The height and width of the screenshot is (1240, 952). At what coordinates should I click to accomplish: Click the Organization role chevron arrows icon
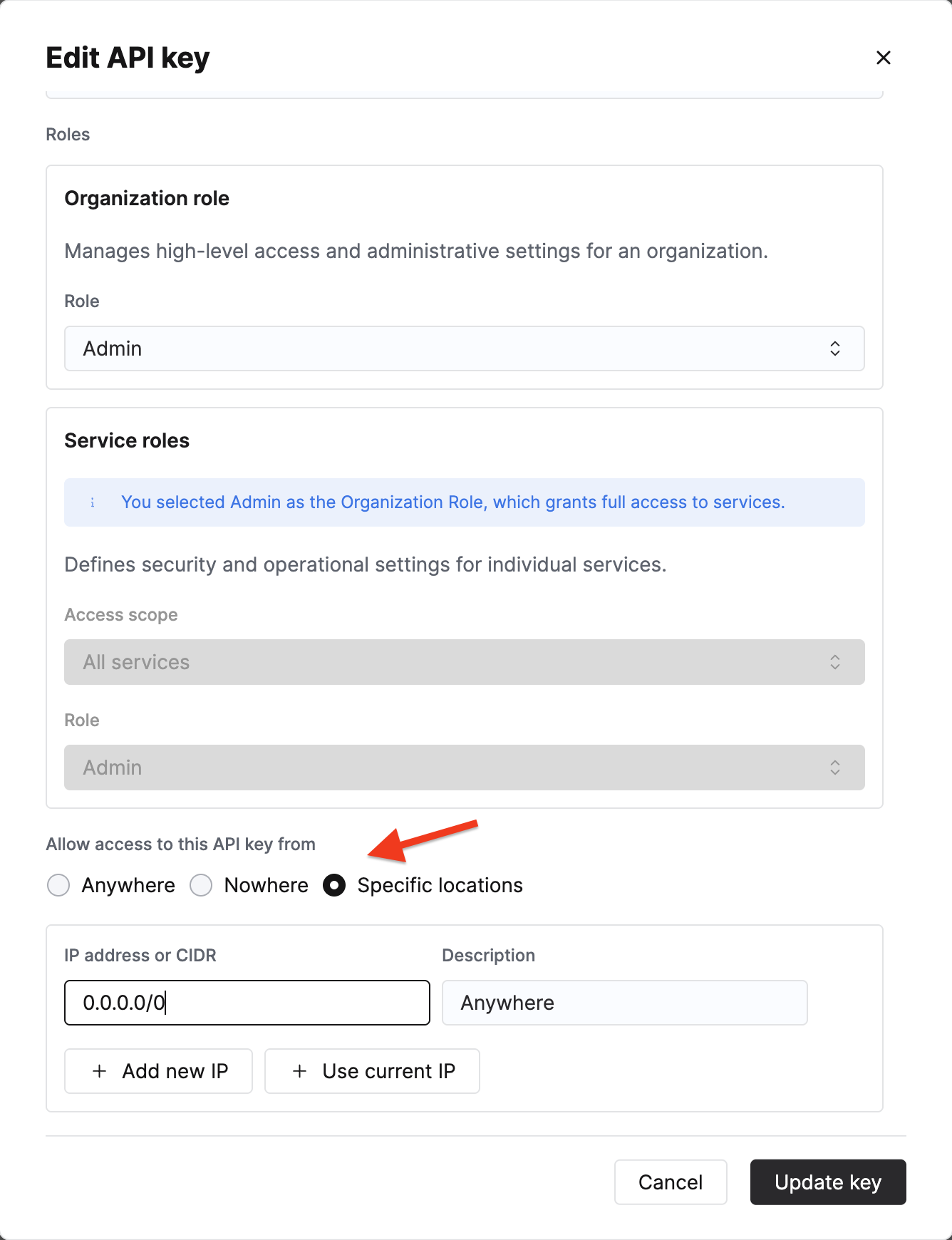coord(835,348)
